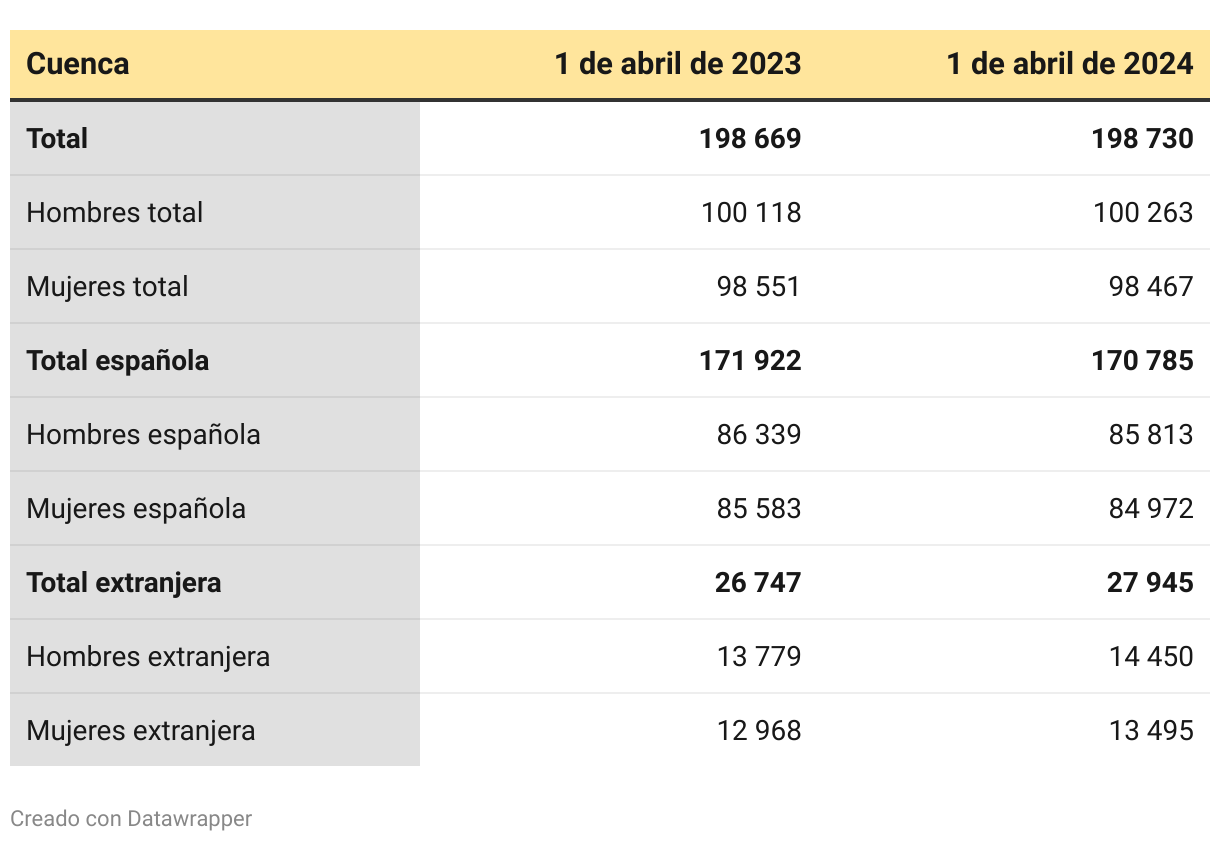Viewport: 1220px width, 842px height.
Task: Click the Hombres española row label
Action: [144, 434]
